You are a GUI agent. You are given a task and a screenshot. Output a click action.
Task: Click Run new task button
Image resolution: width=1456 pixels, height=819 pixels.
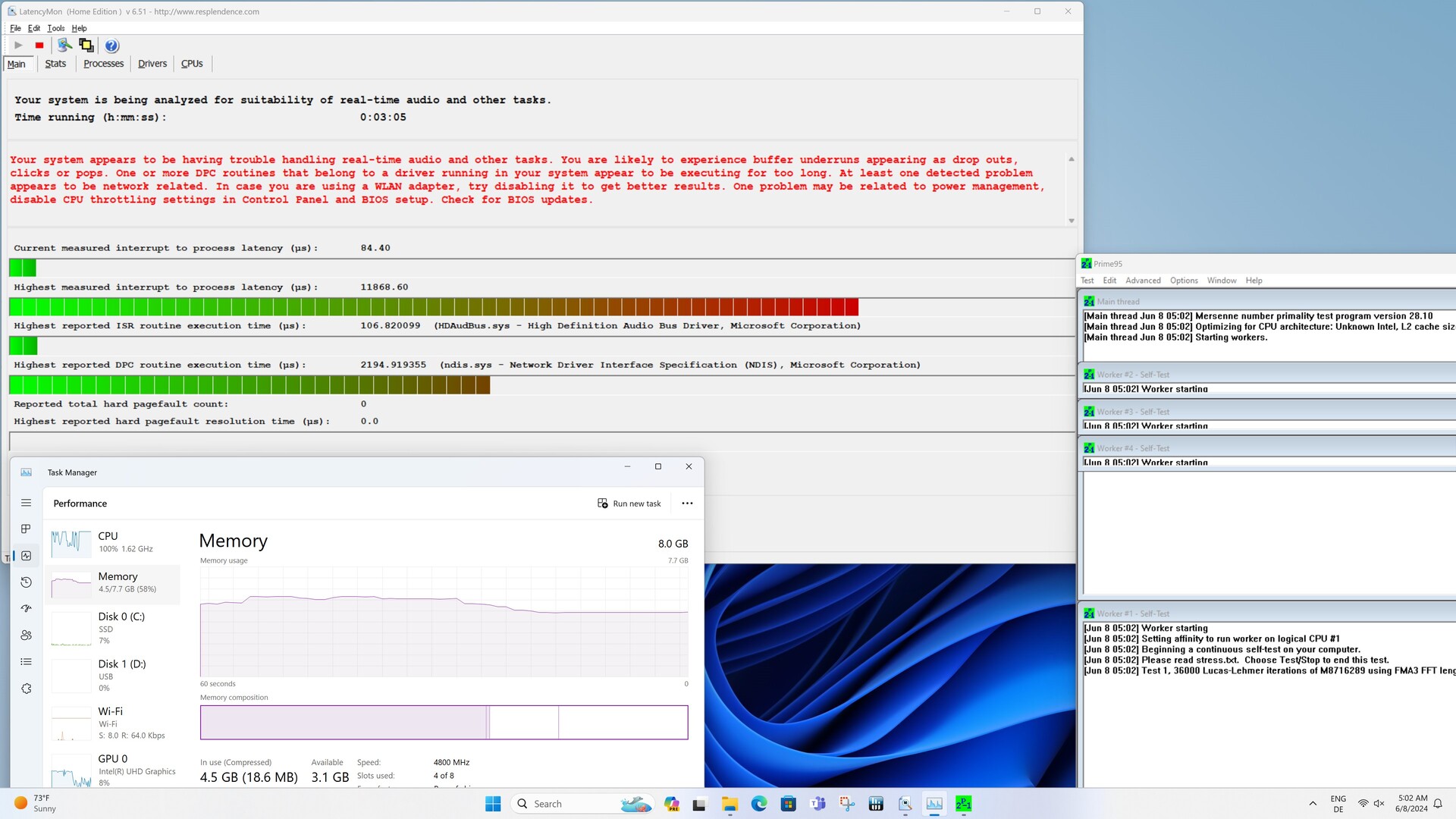tap(629, 504)
